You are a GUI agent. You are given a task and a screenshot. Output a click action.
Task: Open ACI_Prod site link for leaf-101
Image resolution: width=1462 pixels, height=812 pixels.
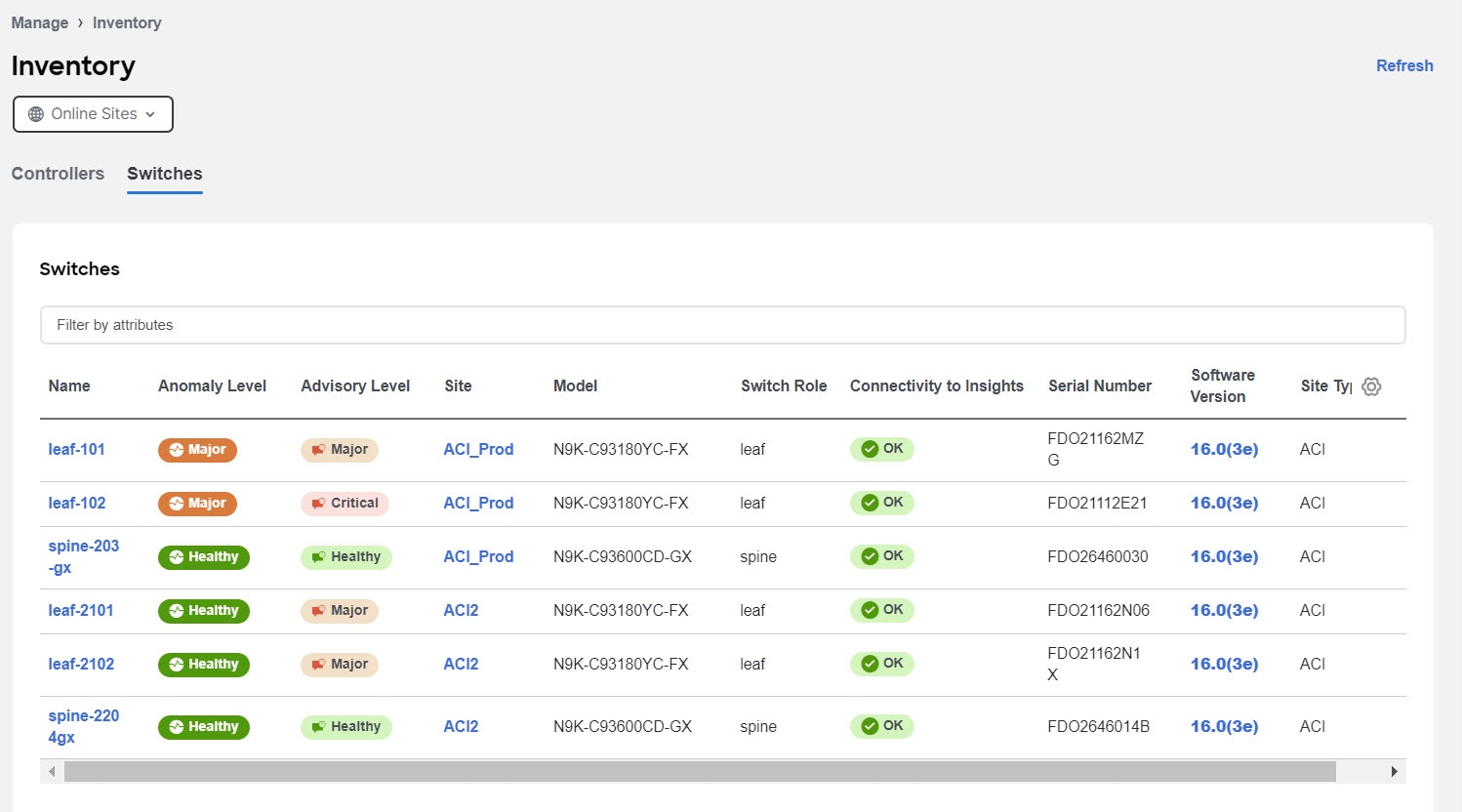click(478, 450)
